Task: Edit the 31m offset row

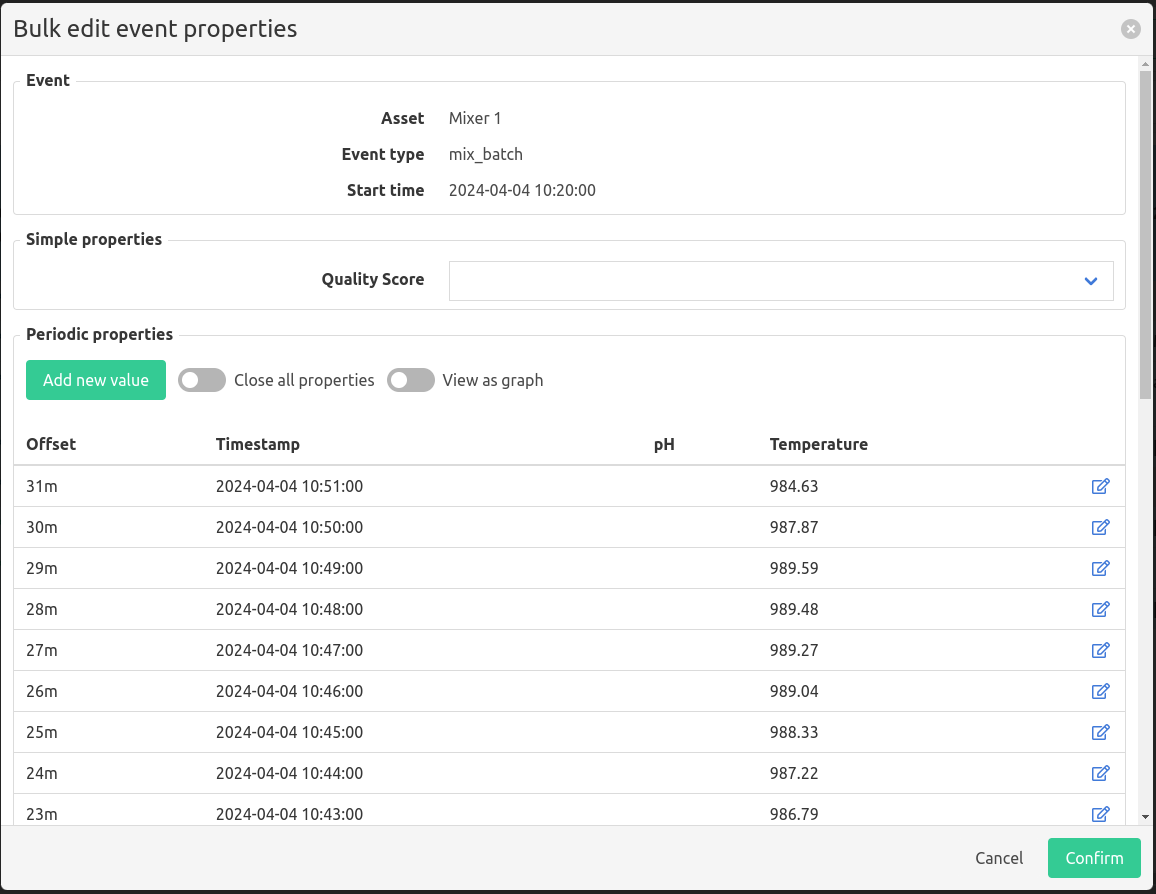Action: (x=1100, y=486)
